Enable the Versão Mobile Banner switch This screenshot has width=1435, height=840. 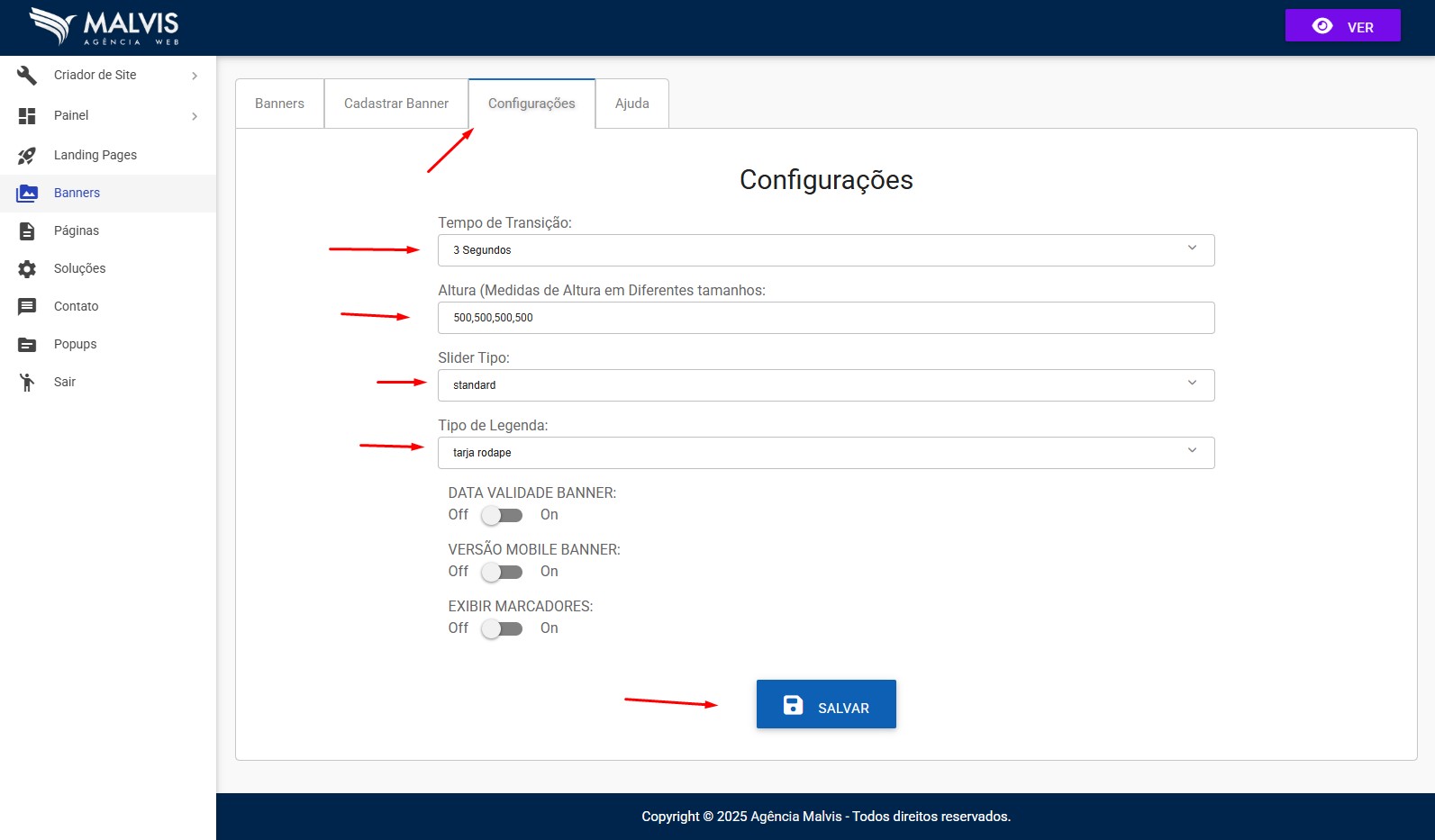click(x=502, y=573)
